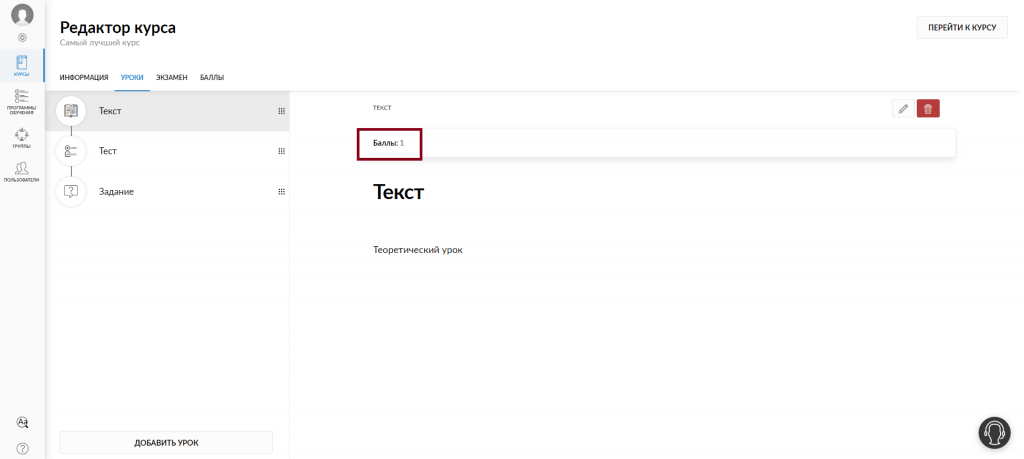
Task: Open the settings gear icon
Action: tap(22, 38)
